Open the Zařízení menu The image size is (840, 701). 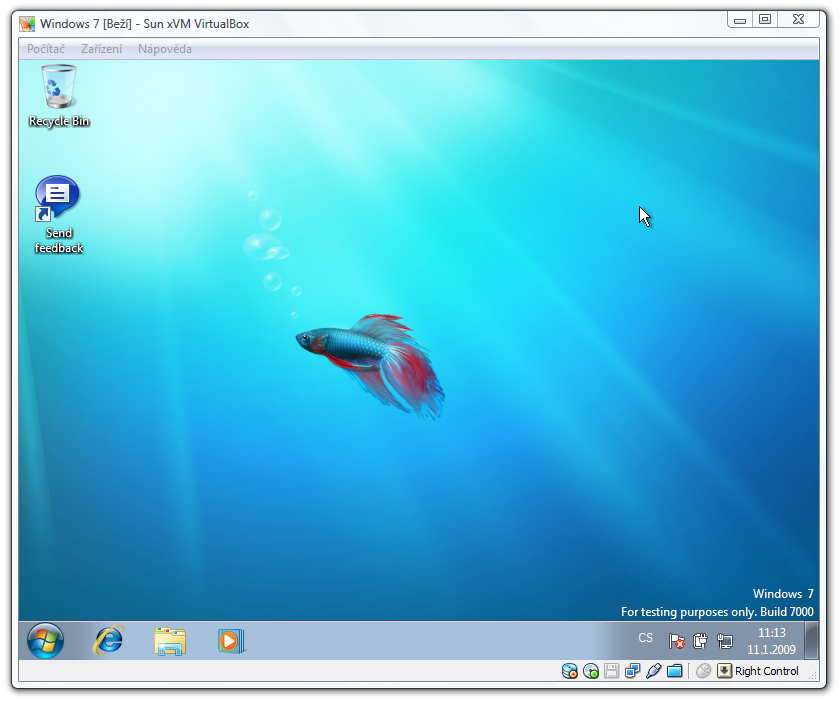(x=101, y=49)
